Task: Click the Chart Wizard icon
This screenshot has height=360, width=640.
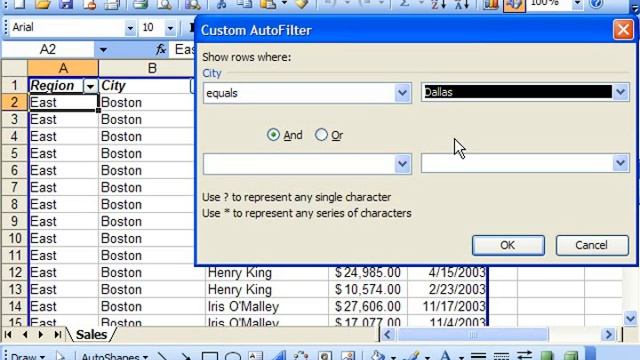Action: coord(491,4)
